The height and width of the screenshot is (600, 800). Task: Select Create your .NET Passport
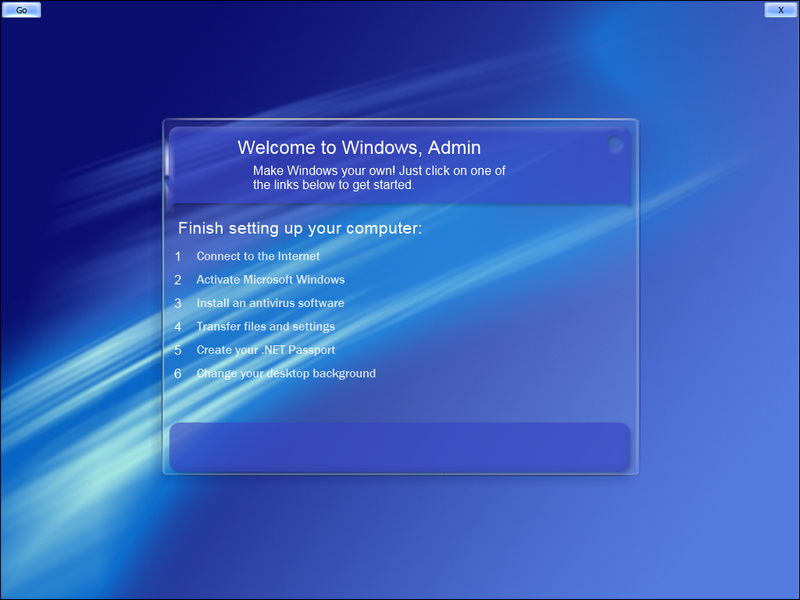pyautogui.click(x=266, y=350)
